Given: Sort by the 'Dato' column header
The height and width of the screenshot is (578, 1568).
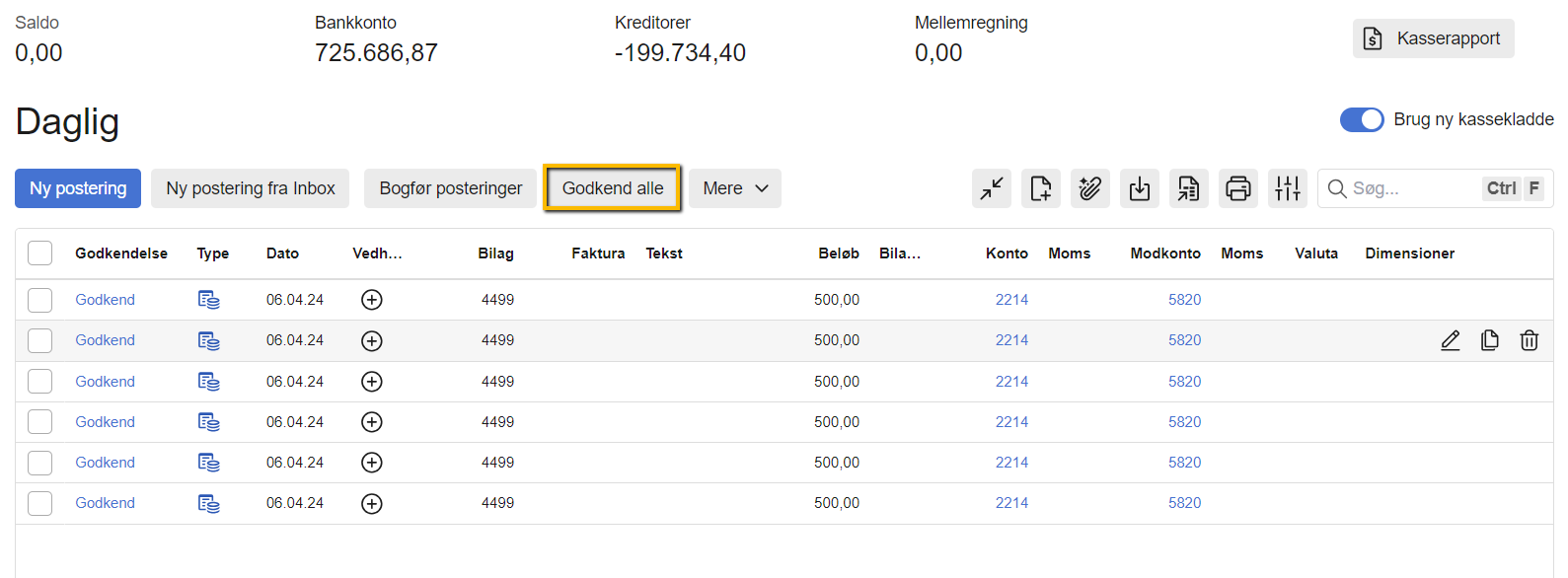Looking at the screenshot, I should point(282,253).
